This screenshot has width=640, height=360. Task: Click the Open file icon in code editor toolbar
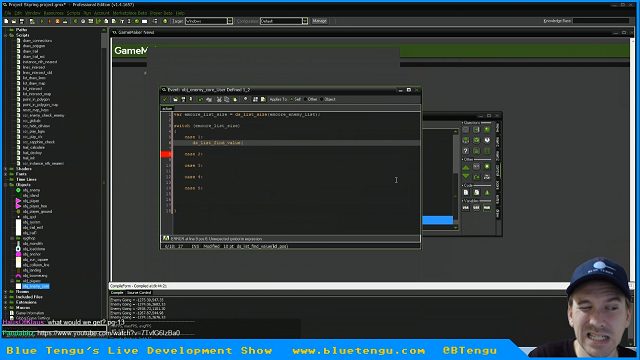[x=176, y=99]
